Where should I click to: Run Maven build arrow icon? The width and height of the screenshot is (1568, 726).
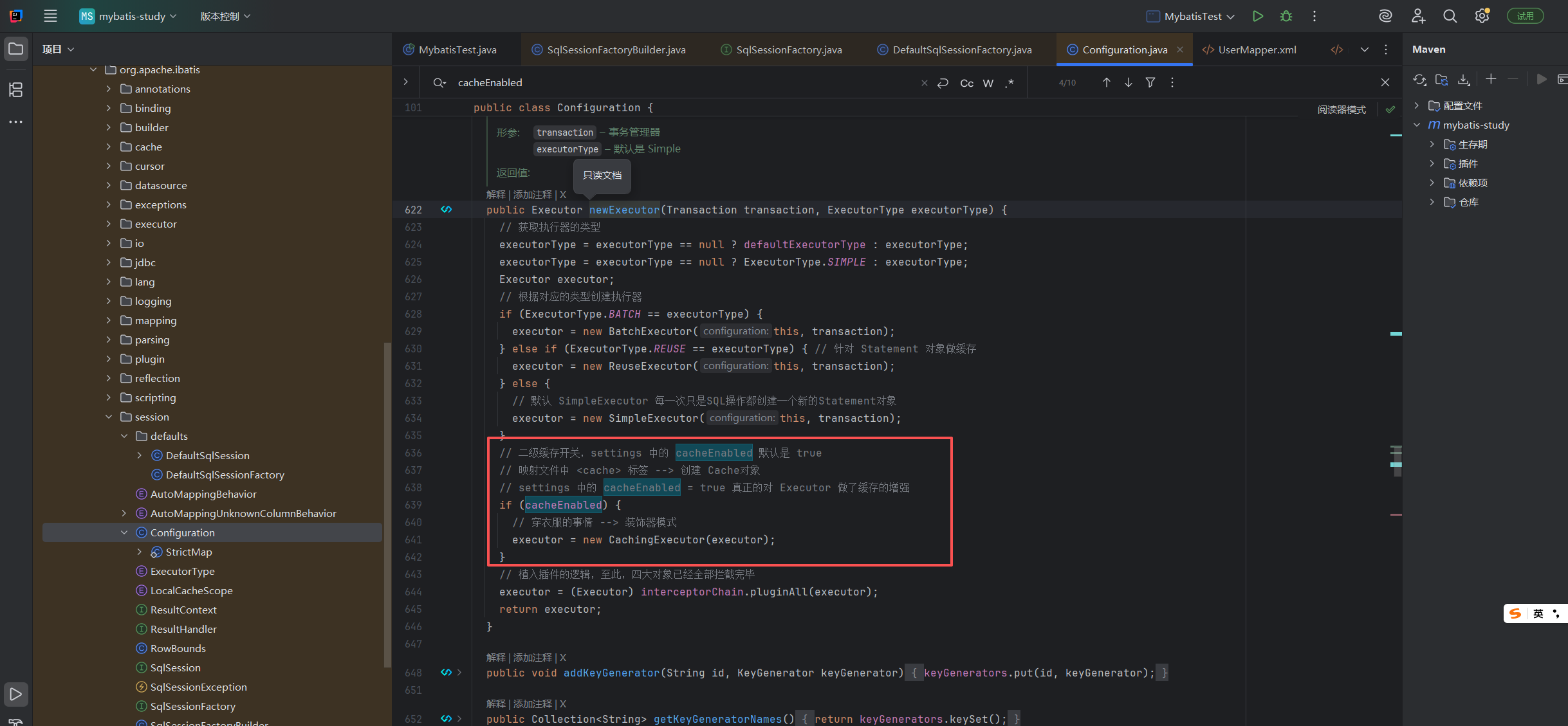tap(1541, 79)
